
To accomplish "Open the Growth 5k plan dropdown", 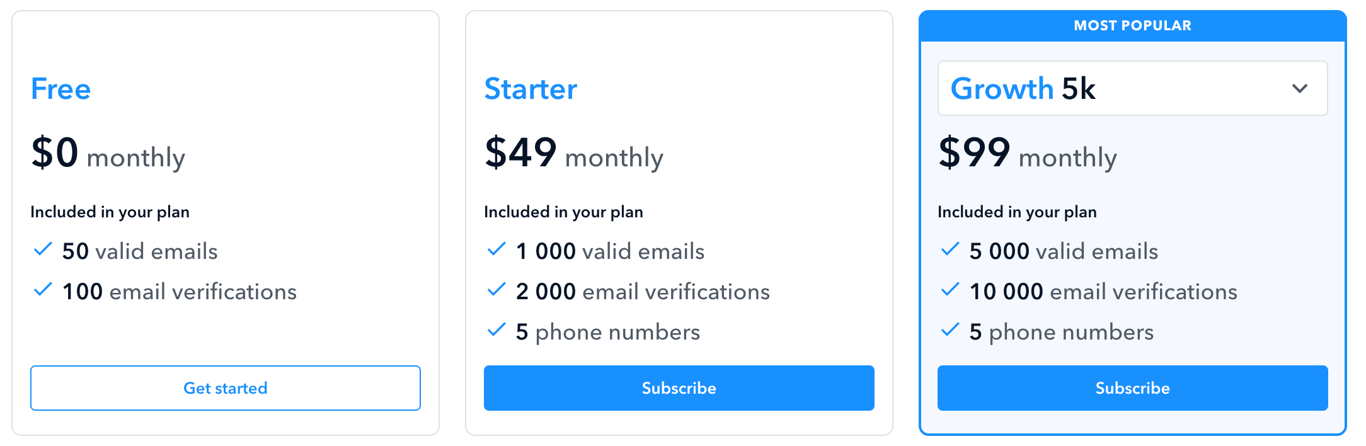I will coord(1132,88).
